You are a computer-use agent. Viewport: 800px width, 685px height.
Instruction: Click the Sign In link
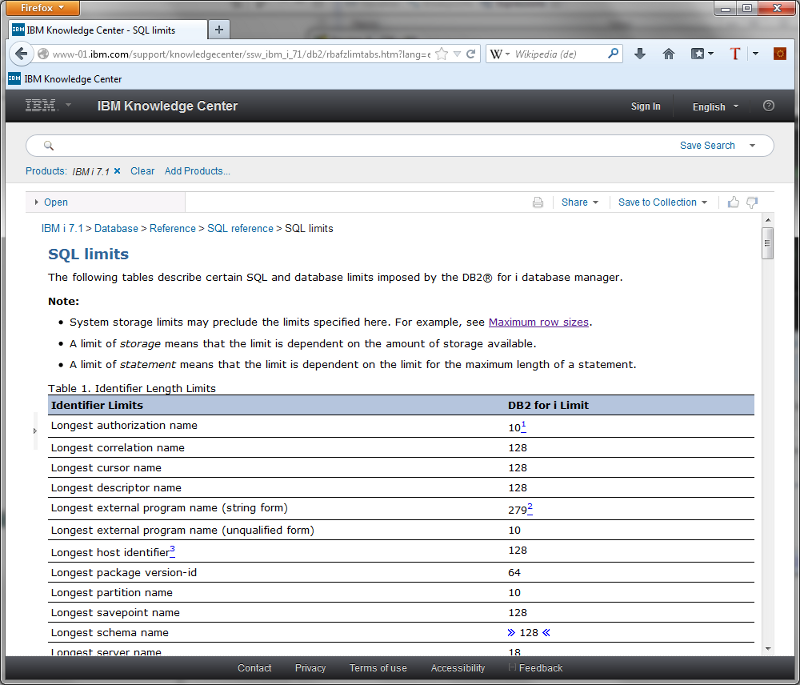(x=645, y=107)
